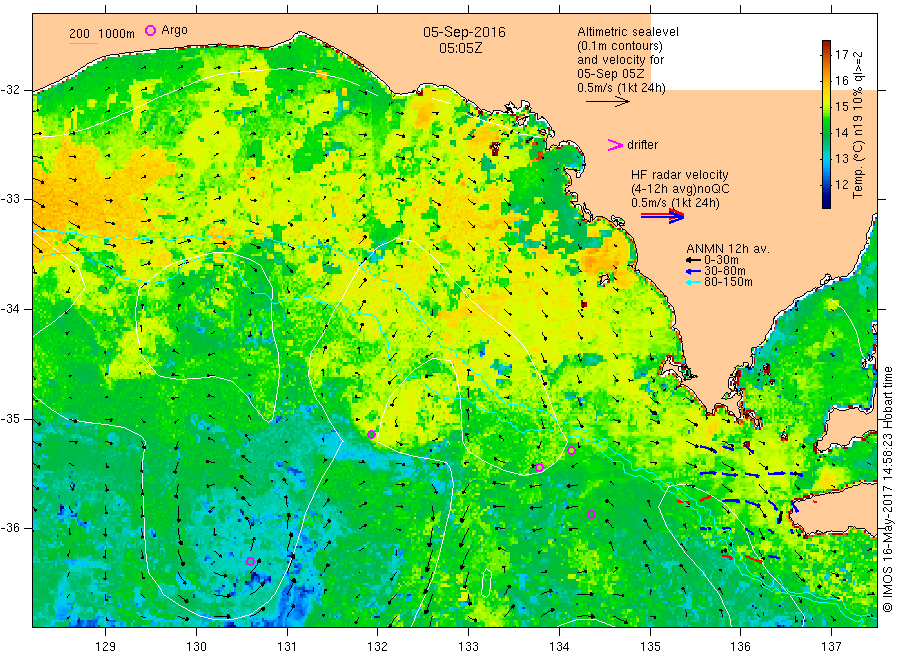Screen dimensions: 900x660
Task: Click the IMOS copyright timestamp text
Action: 889,490
